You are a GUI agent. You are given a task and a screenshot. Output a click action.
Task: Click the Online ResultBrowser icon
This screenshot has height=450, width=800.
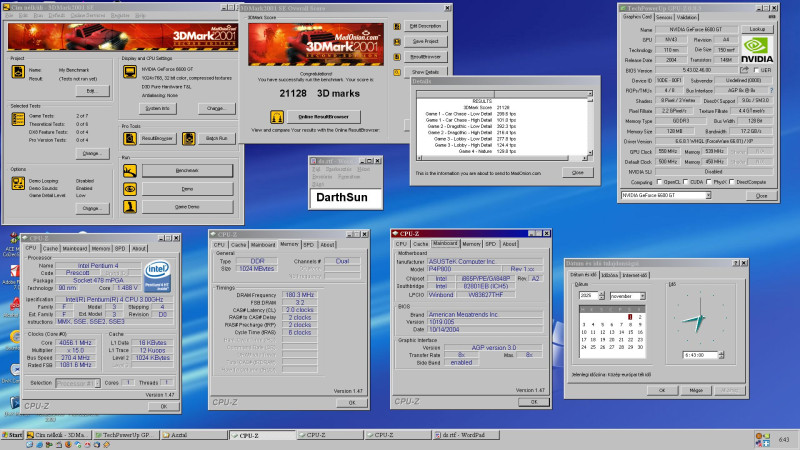point(275,116)
